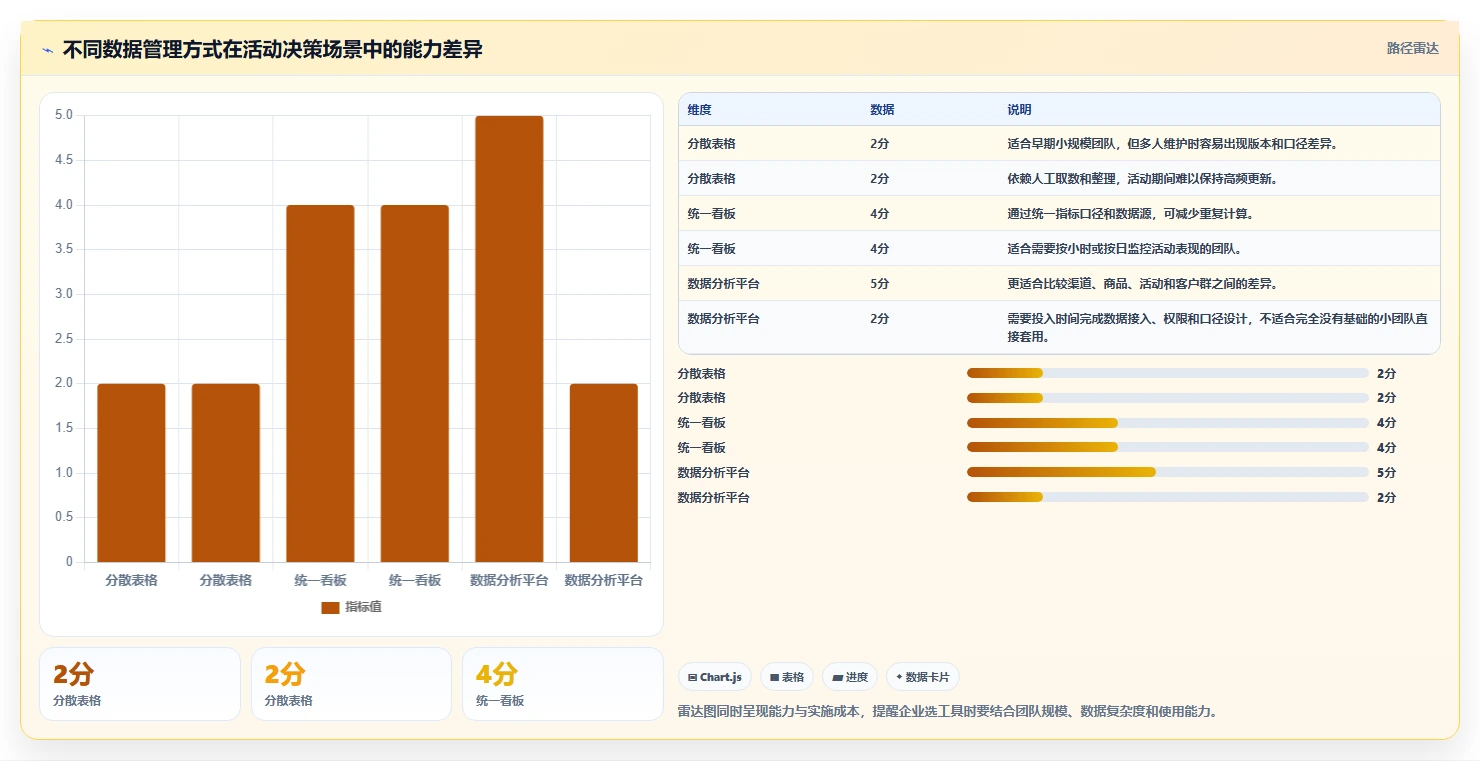
Task: Select the panel title 不同数据管理方式在活动决策场景中的能力差异
Action: click(273, 49)
